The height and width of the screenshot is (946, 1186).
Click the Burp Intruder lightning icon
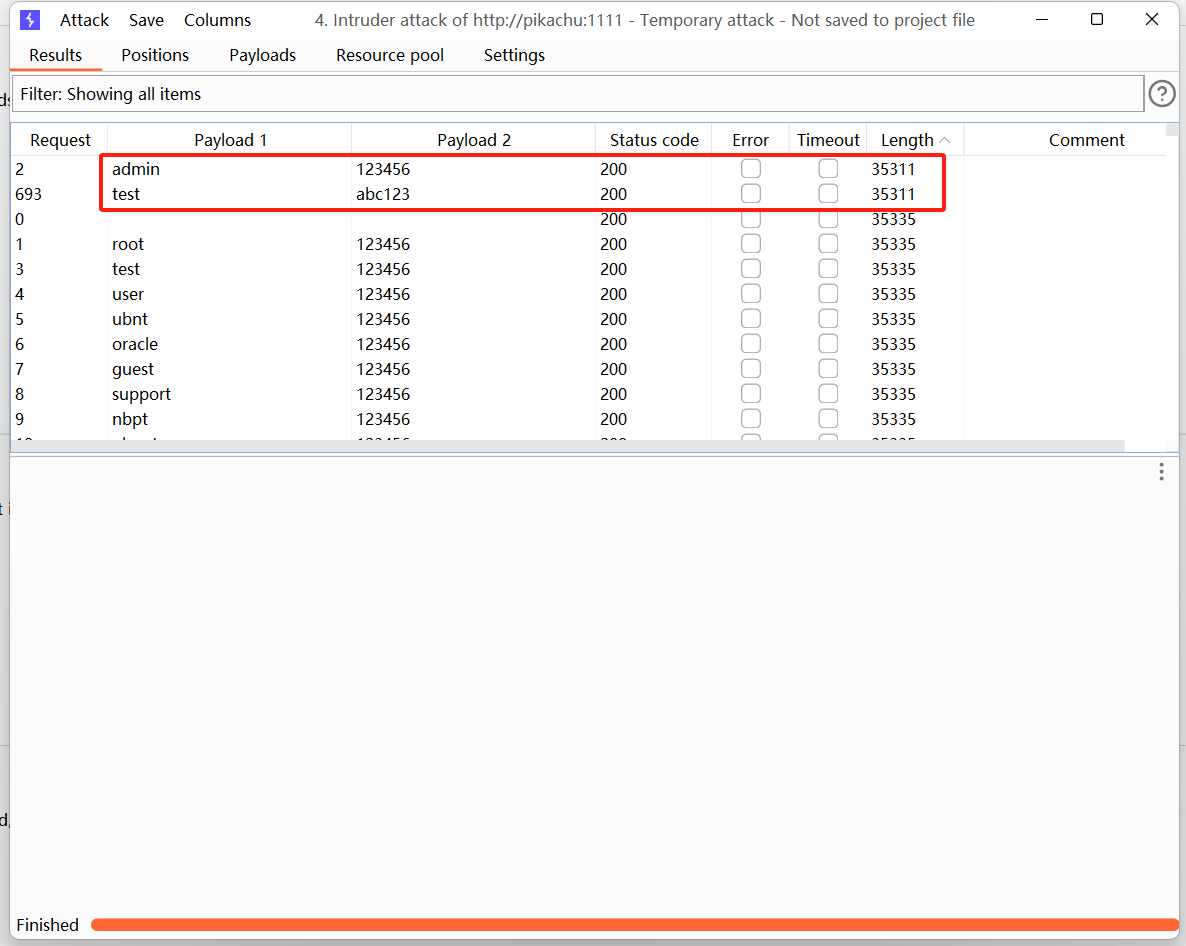click(29, 20)
